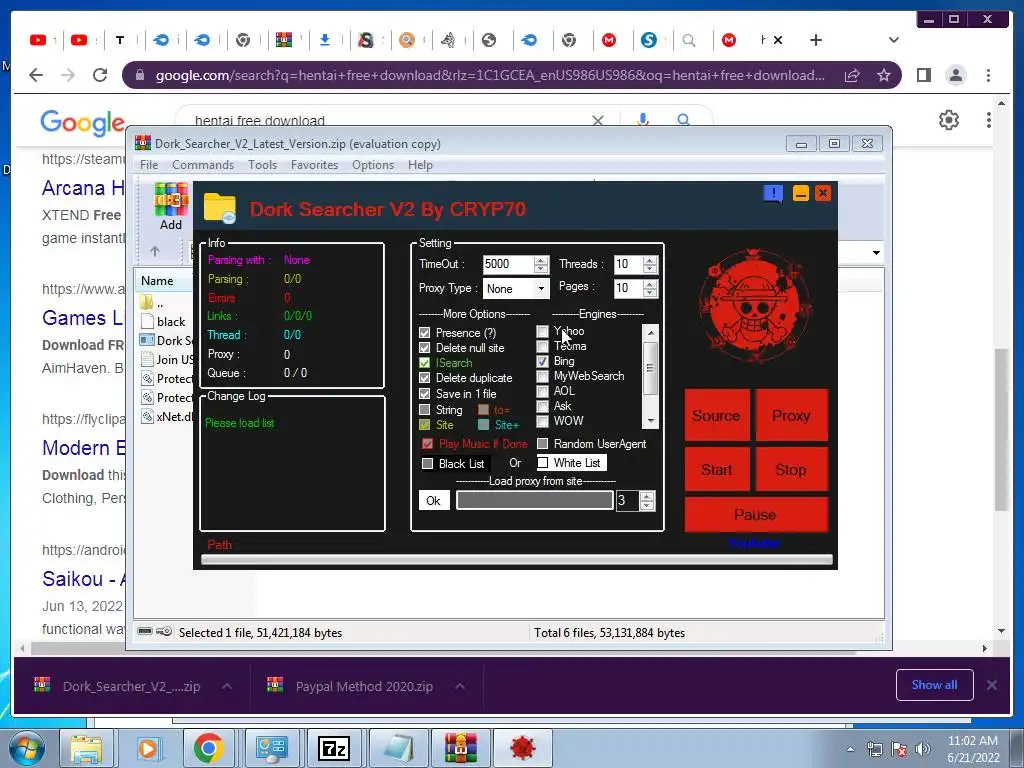Open the WinRAR Tools menu

(263, 165)
